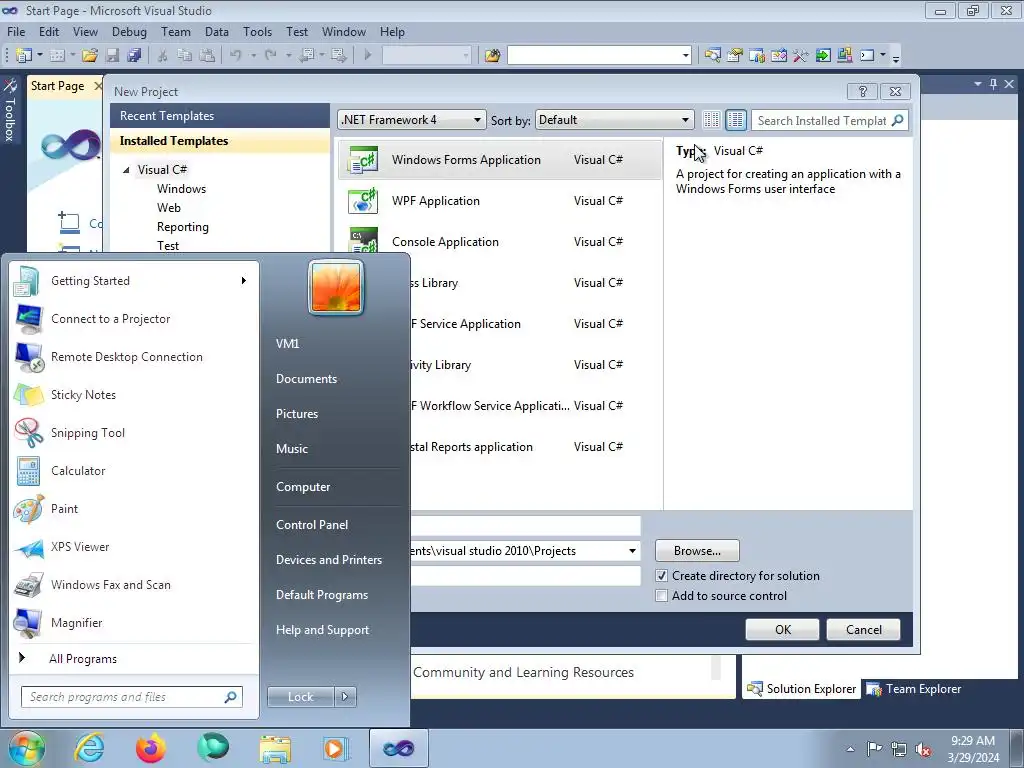This screenshot has width=1024, height=768.
Task: Open the Properties Window toolbar icon
Action: tap(735, 56)
